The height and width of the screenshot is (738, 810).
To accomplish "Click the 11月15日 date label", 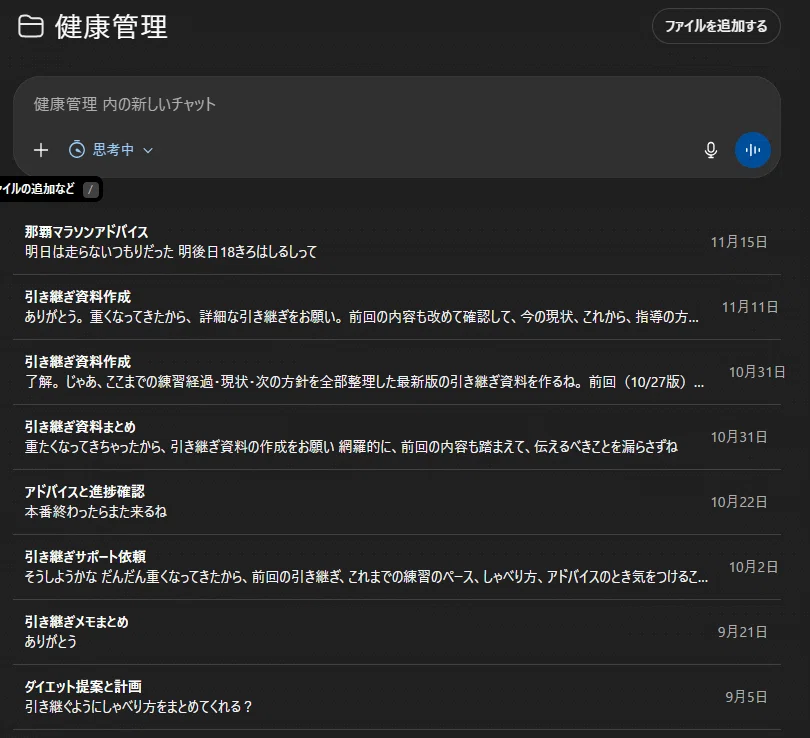I will pyautogui.click(x=739, y=242).
